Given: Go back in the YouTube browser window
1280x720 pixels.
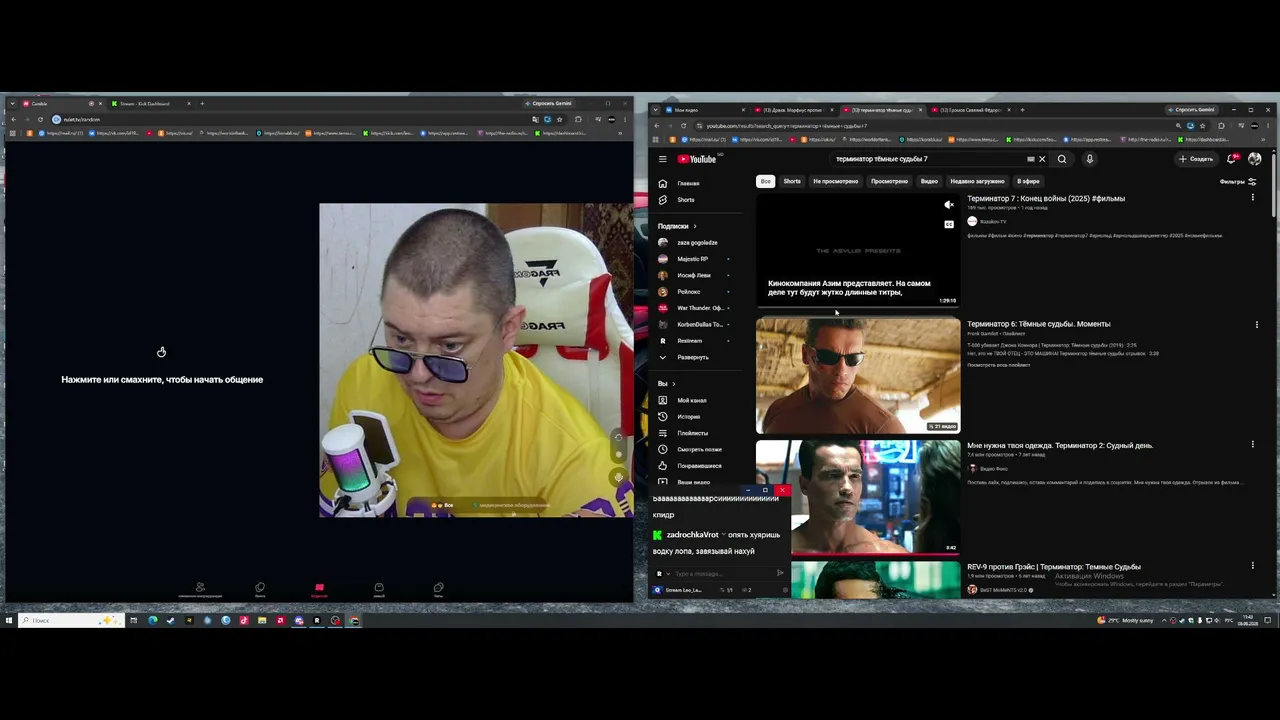Looking at the screenshot, I should point(657,126).
